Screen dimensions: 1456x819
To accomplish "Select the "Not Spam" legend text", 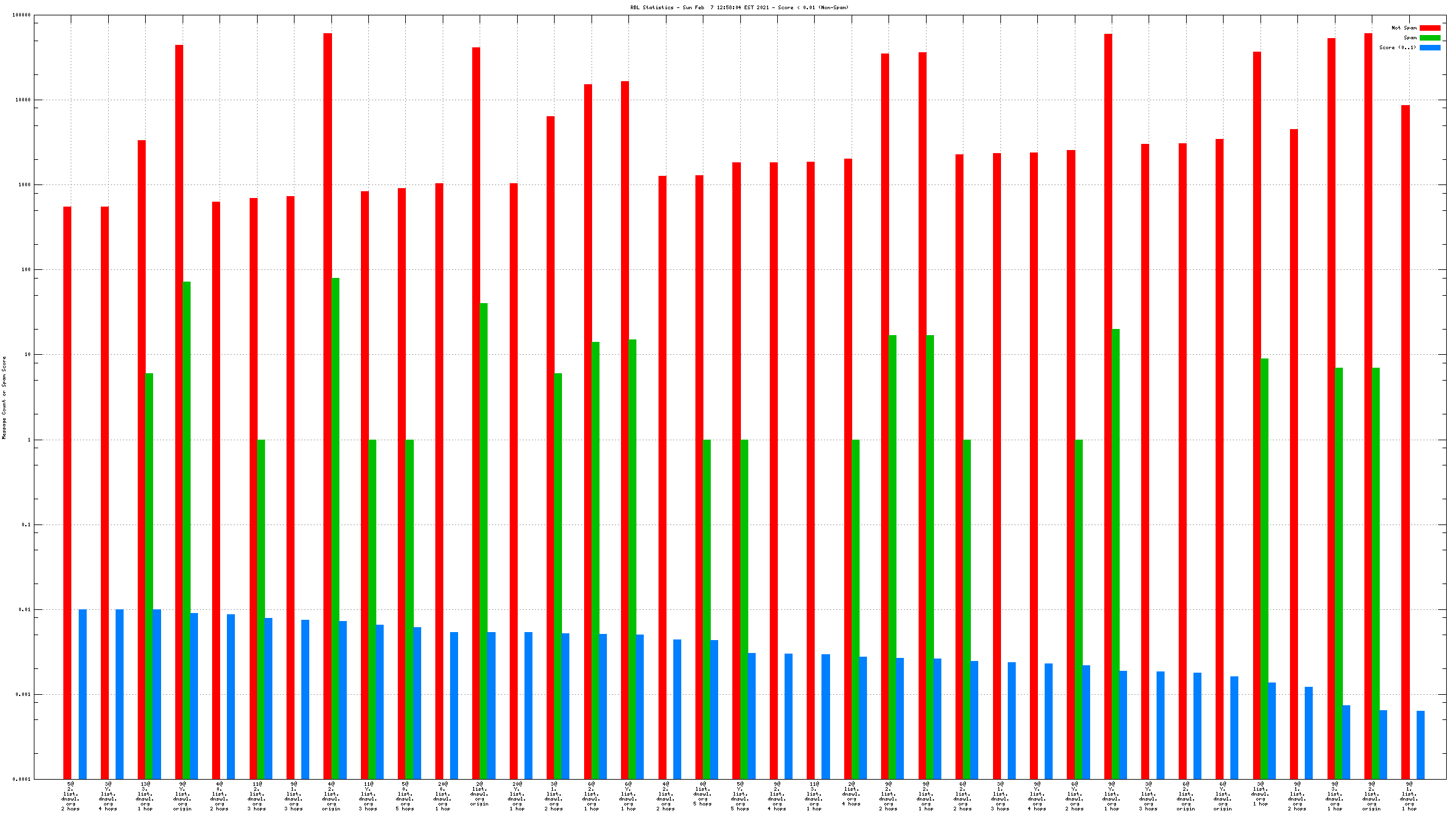I will [x=1404, y=28].
